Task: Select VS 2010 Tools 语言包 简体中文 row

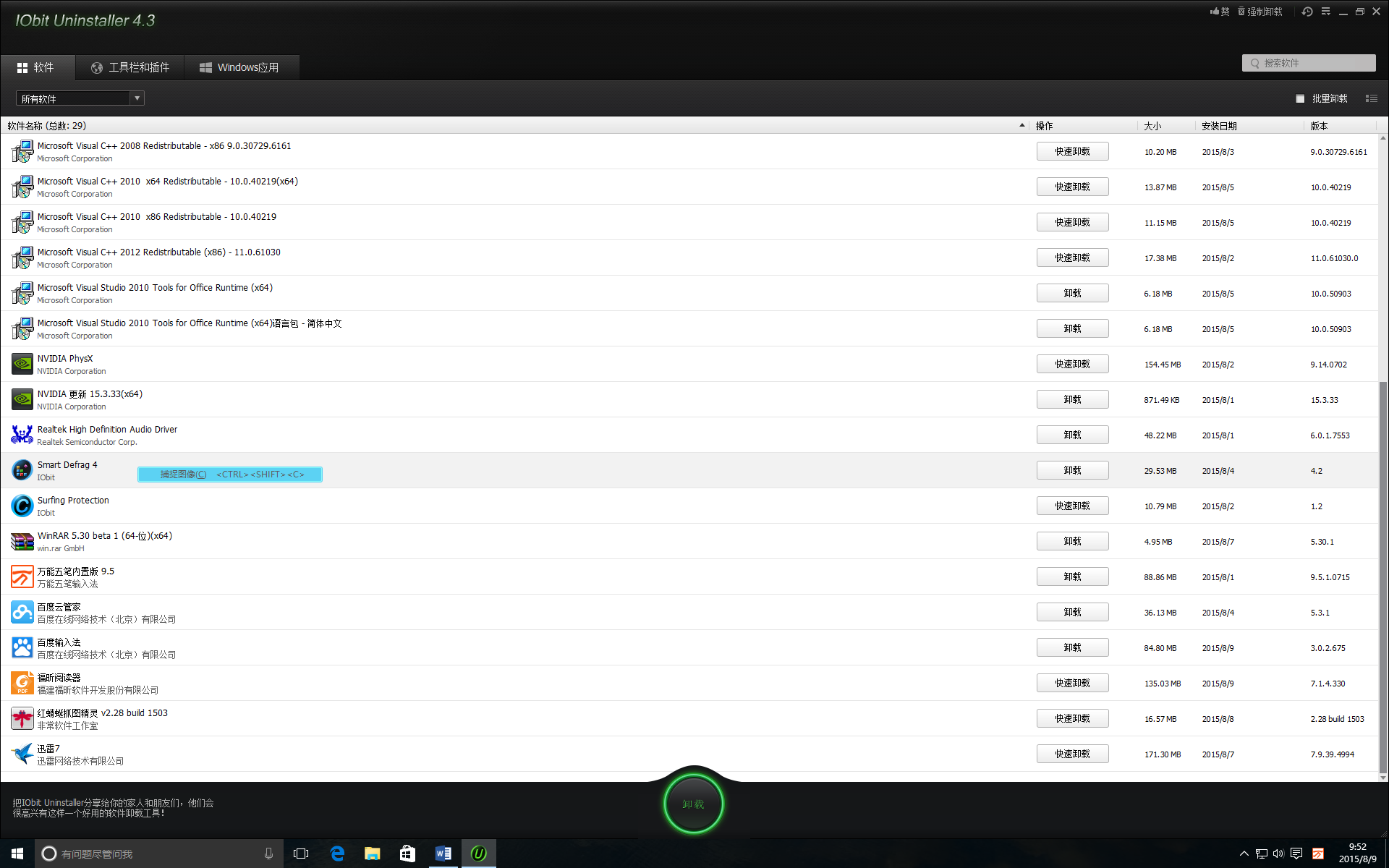Action: tap(689, 329)
